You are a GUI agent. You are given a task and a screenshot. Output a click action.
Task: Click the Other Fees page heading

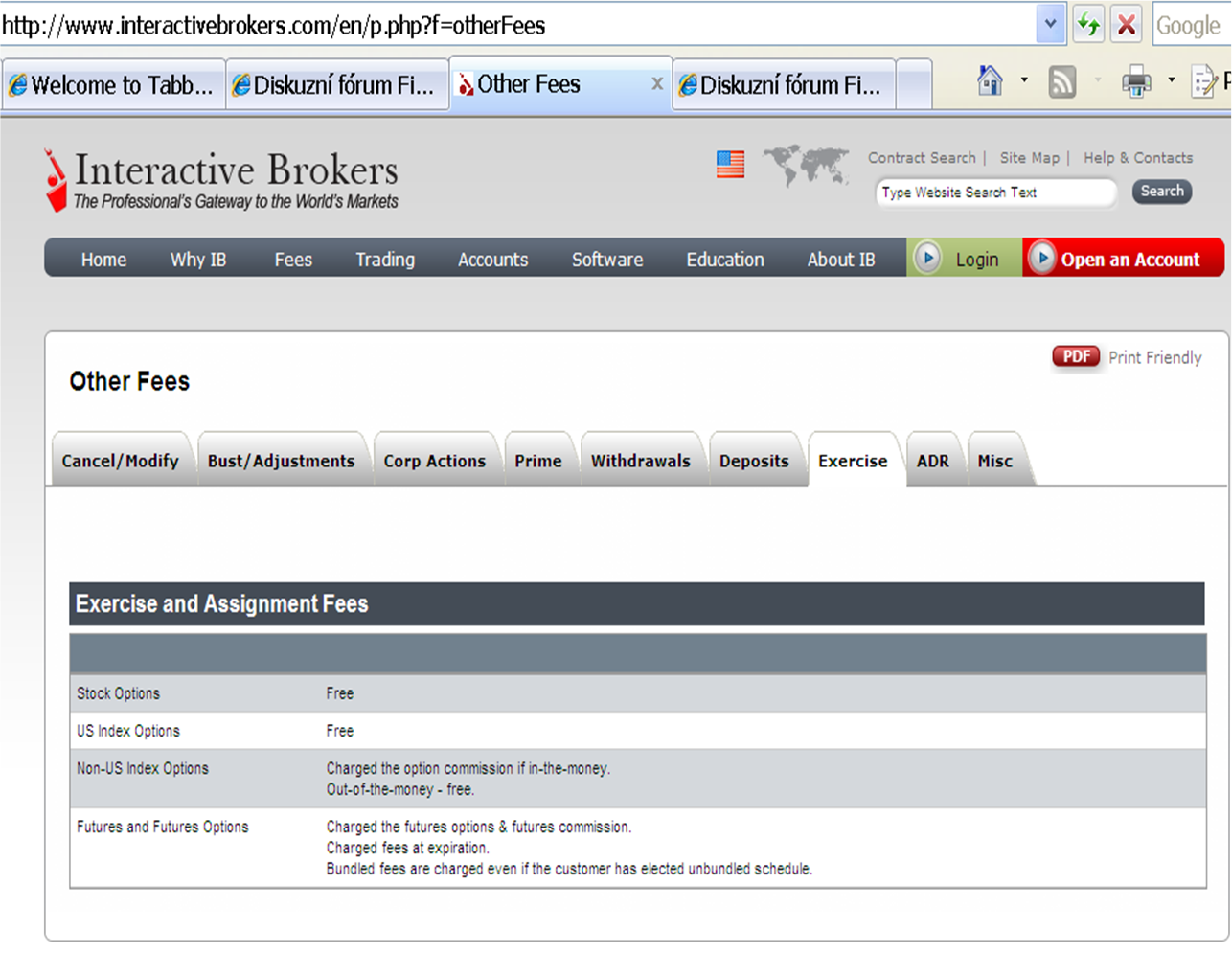point(129,381)
